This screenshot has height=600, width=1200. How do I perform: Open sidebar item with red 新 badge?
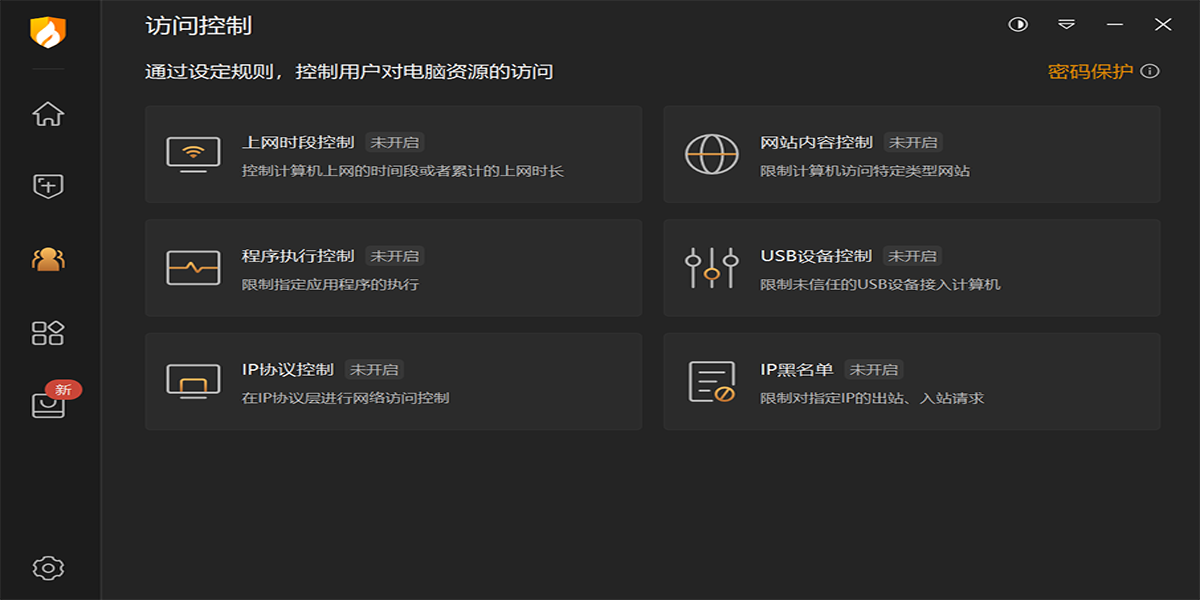[x=48, y=405]
